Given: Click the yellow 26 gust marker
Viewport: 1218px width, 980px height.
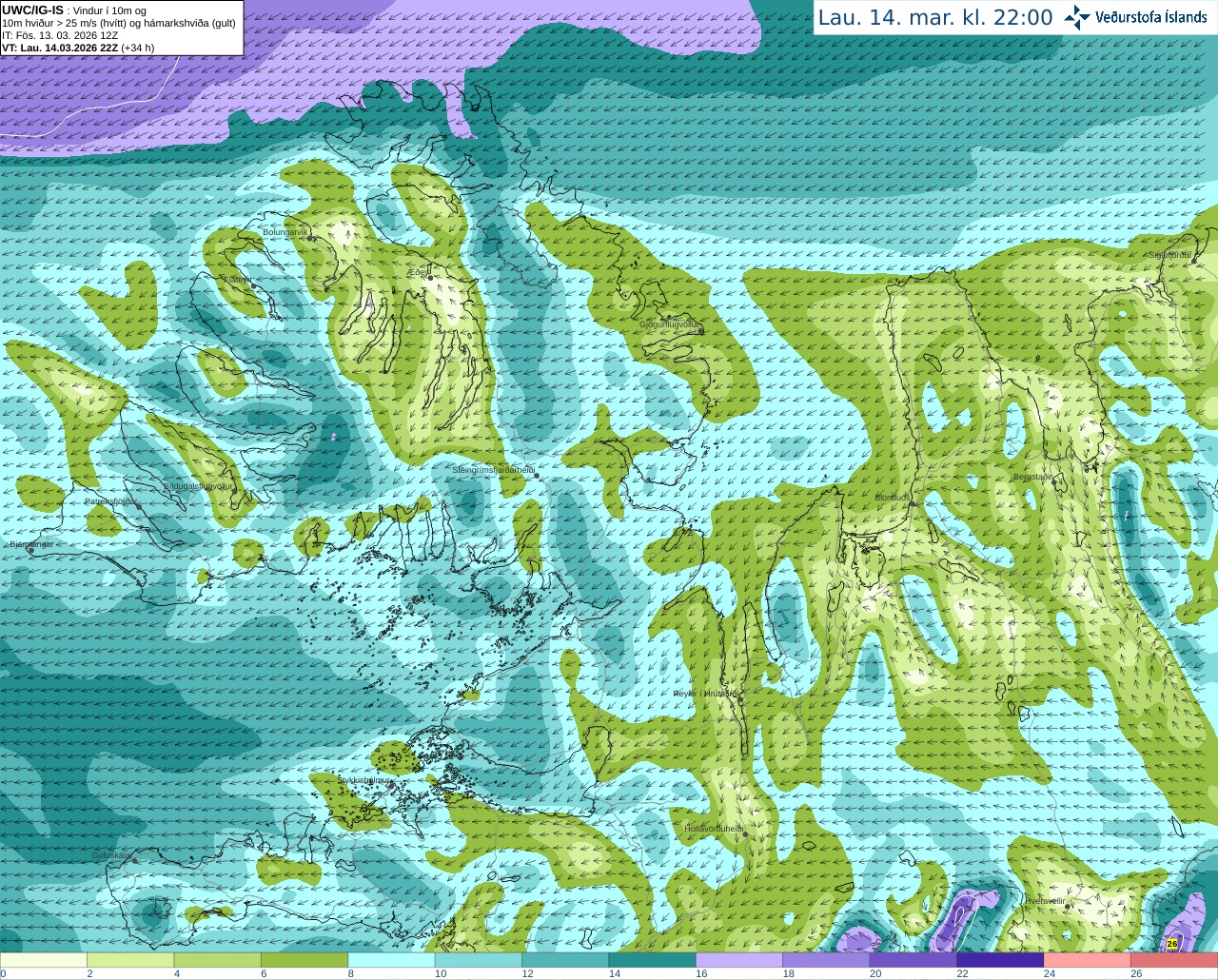Looking at the screenshot, I should point(1172,944).
